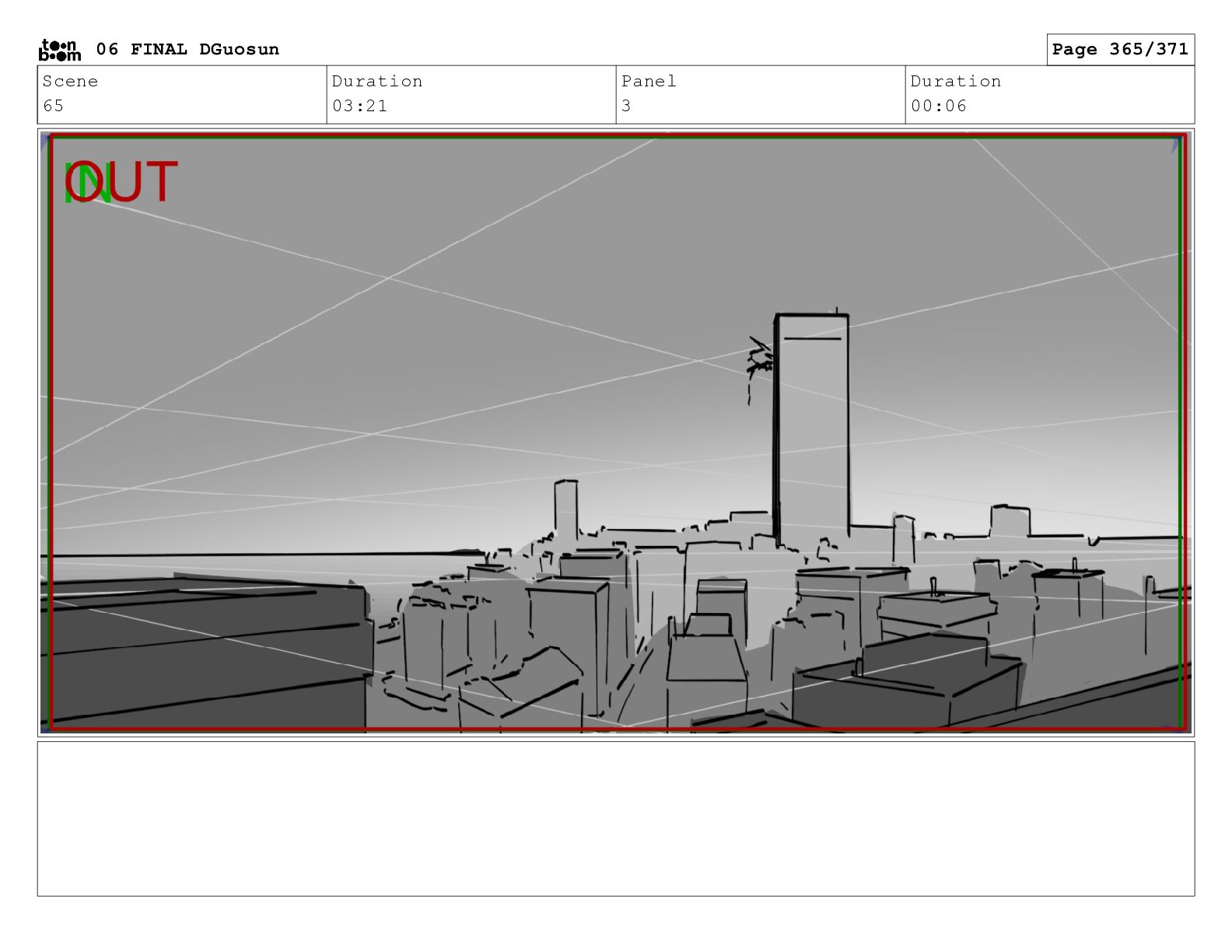The height and width of the screenshot is (952, 1232).
Task: Select the project title '06 FINAL DGuosun'
Action: pos(187,50)
